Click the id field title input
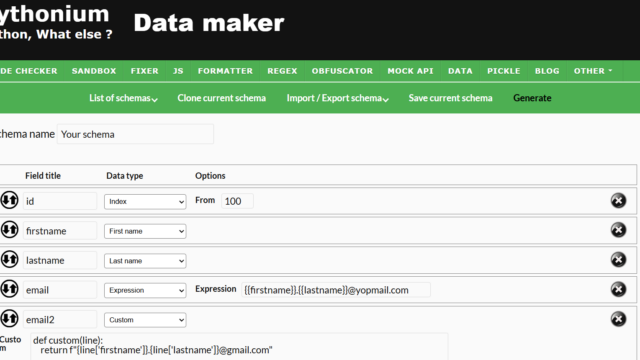Image resolution: width=640 pixels, height=360 pixels. click(x=60, y=201)
